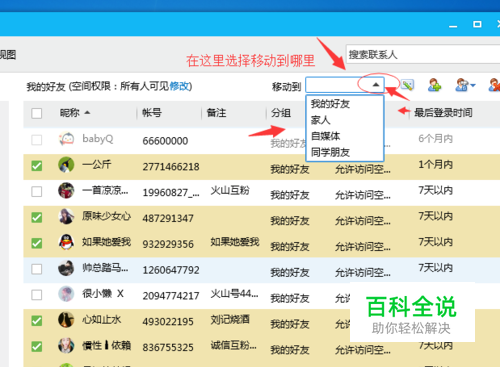
Task: Click account number 487291347
Action: point(168,218)
